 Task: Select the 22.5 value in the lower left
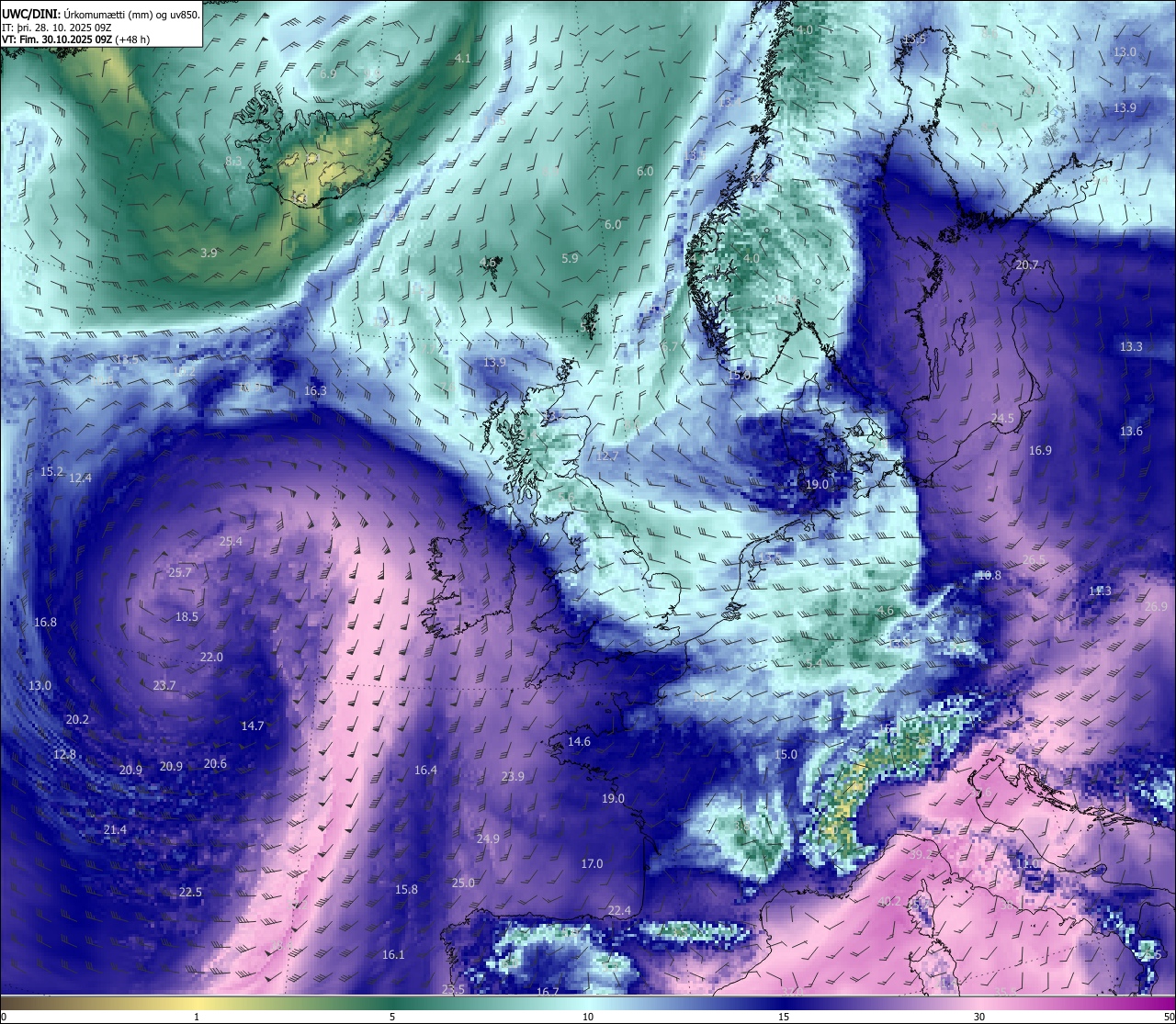click(190, 892)
